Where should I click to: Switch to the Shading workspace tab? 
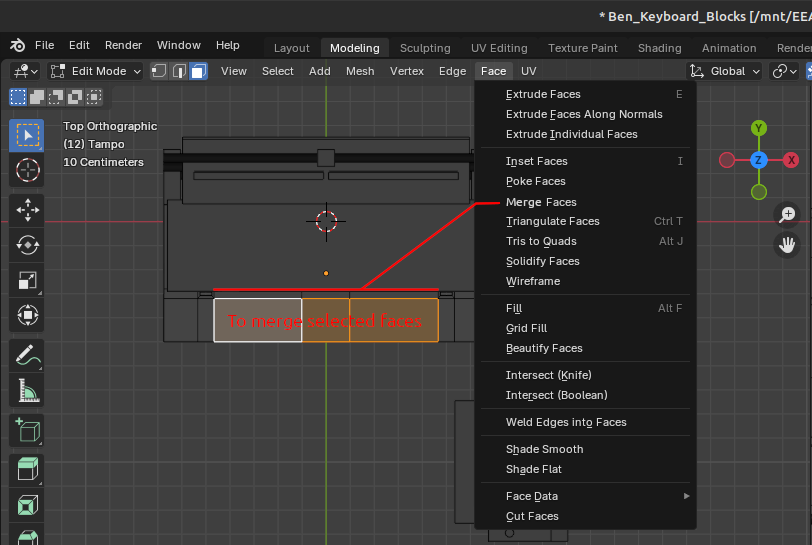click(x=660, y=48)
